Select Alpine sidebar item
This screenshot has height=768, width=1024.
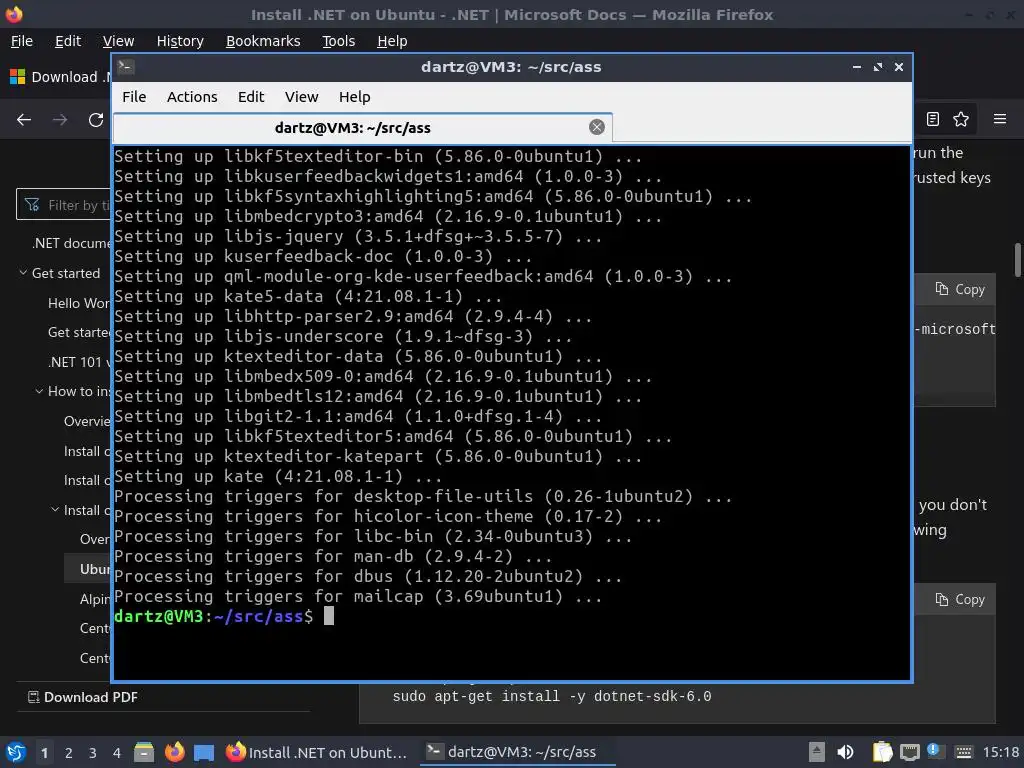pyautogui.click(x=95, y=599)
